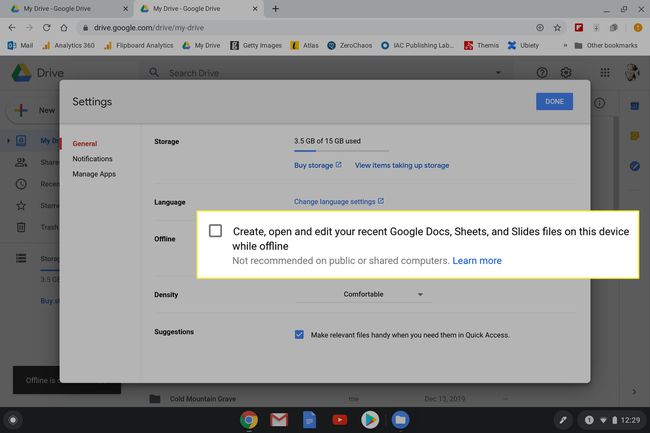Expand the My Drive tree arrow
Image resolution: width=650 pixels, height=433 pixels.
pyautogui.click(x=8, y=140)
